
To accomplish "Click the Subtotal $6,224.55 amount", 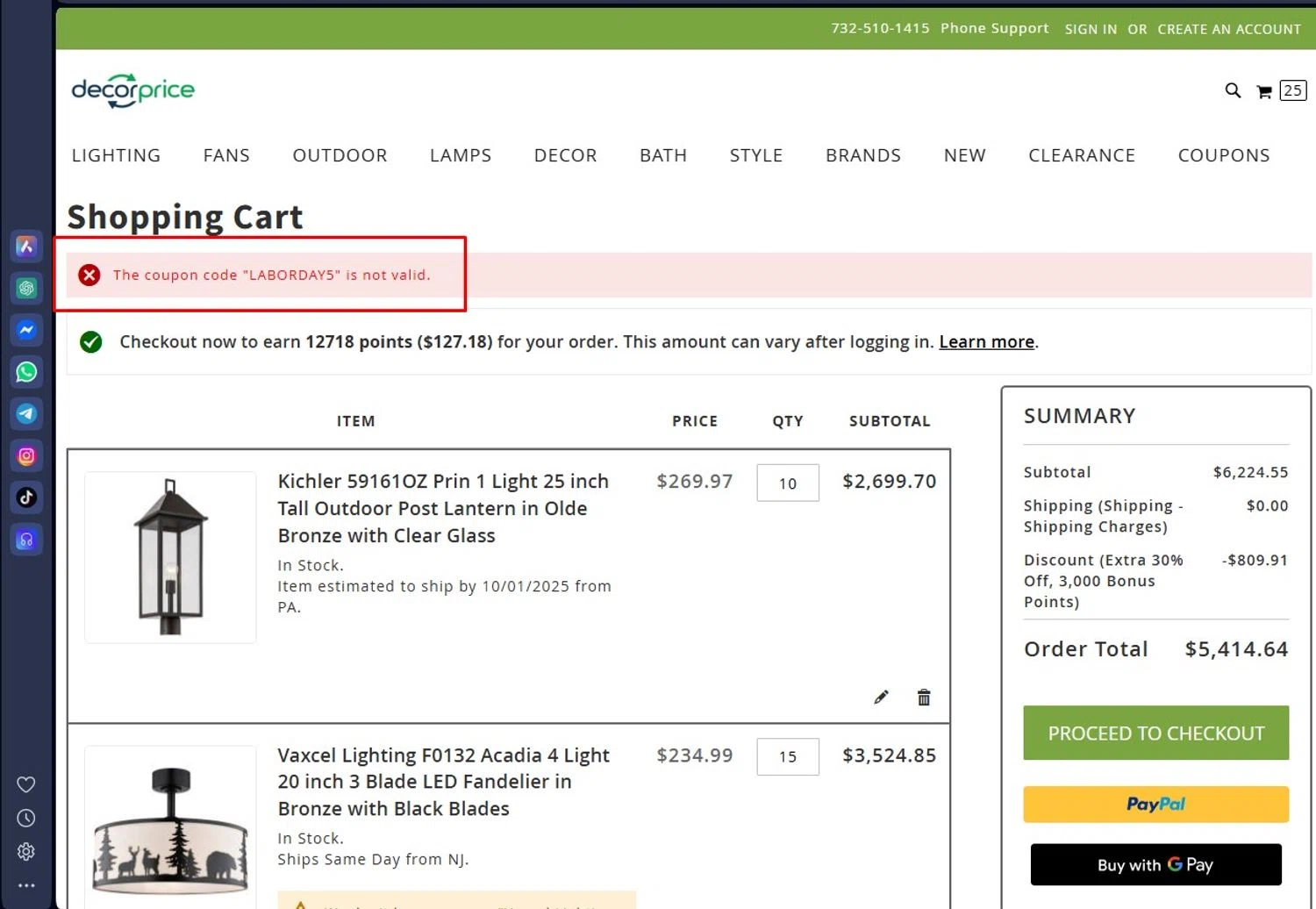I will (x=1250, y=472).
